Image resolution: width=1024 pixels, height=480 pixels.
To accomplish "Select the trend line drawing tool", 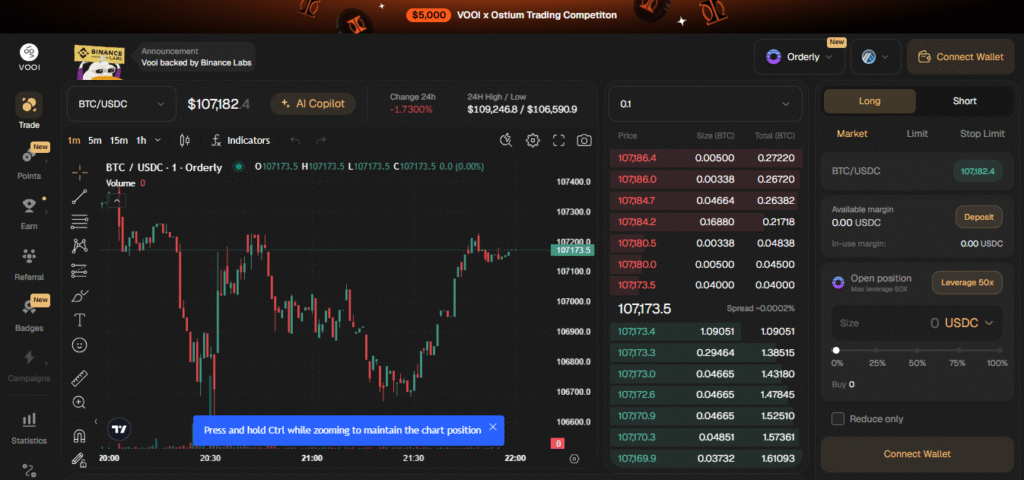I will pos(80,197).
